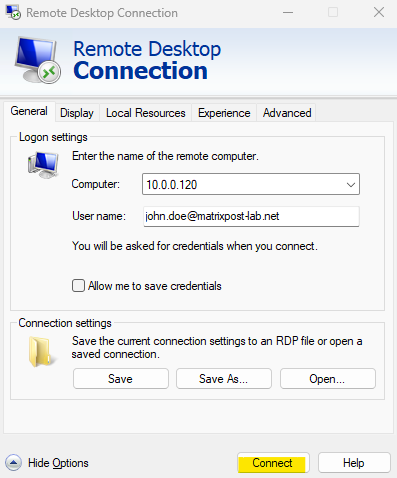Click the Hide Options text link
The height and width of the screenshot is (478, 397).
58,463
